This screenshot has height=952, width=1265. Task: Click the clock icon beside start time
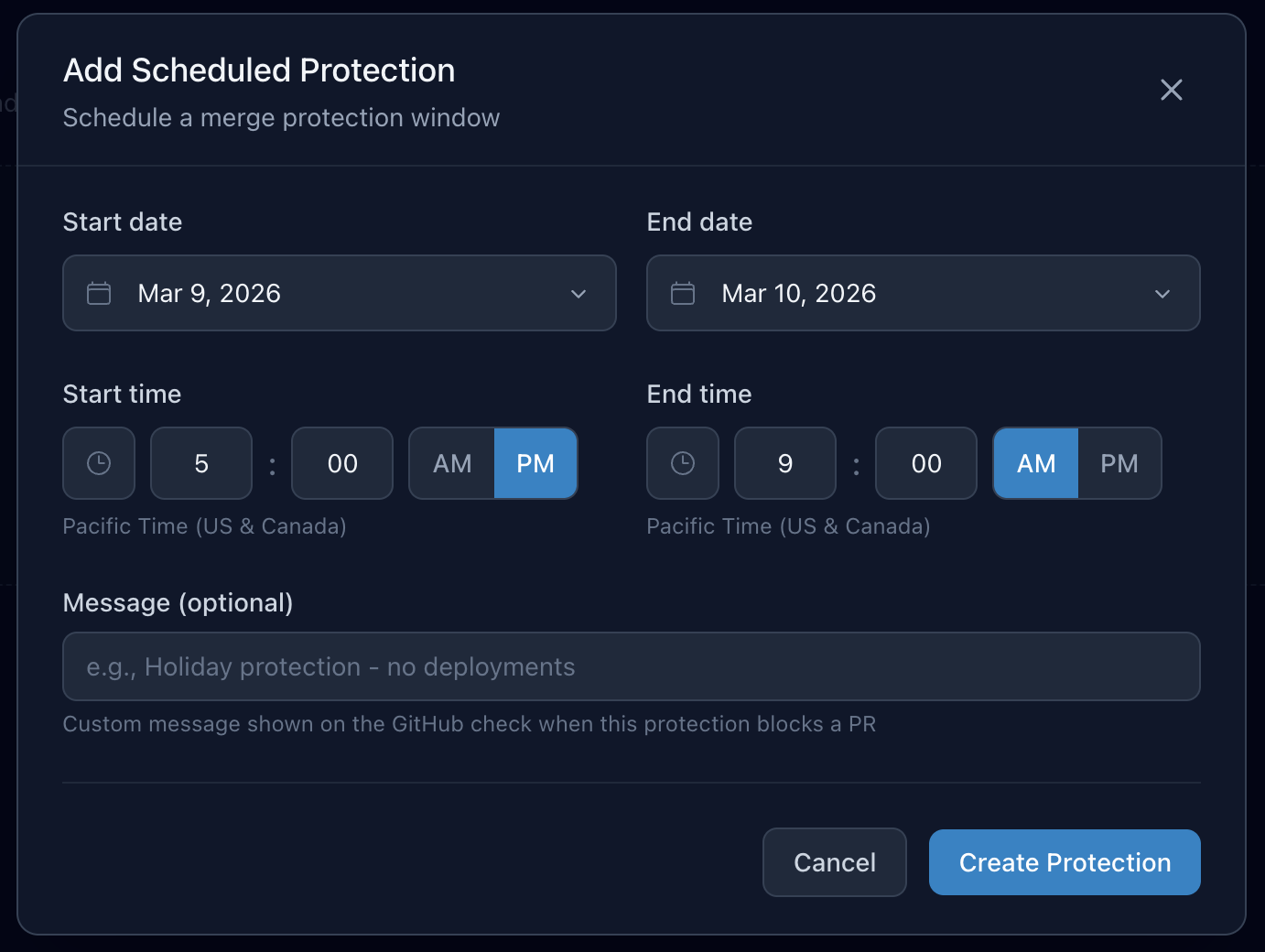[98, 463]
